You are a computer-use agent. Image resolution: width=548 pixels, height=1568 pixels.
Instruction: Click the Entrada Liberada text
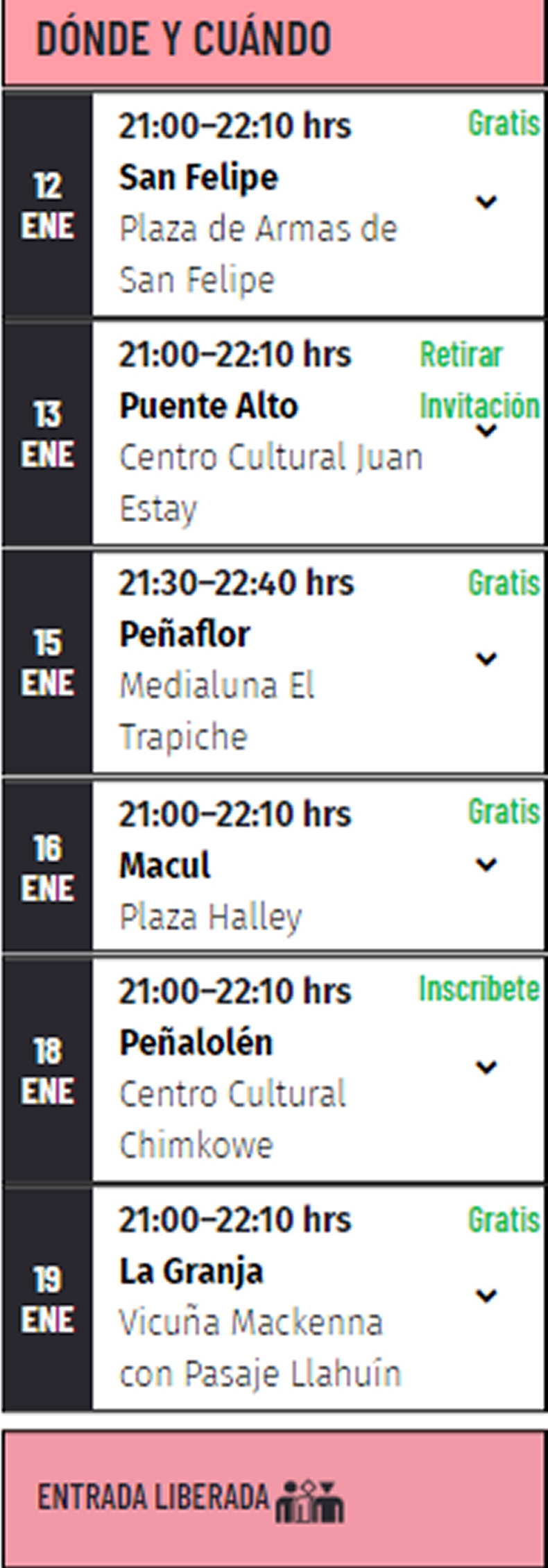(x=153, y=1497)
